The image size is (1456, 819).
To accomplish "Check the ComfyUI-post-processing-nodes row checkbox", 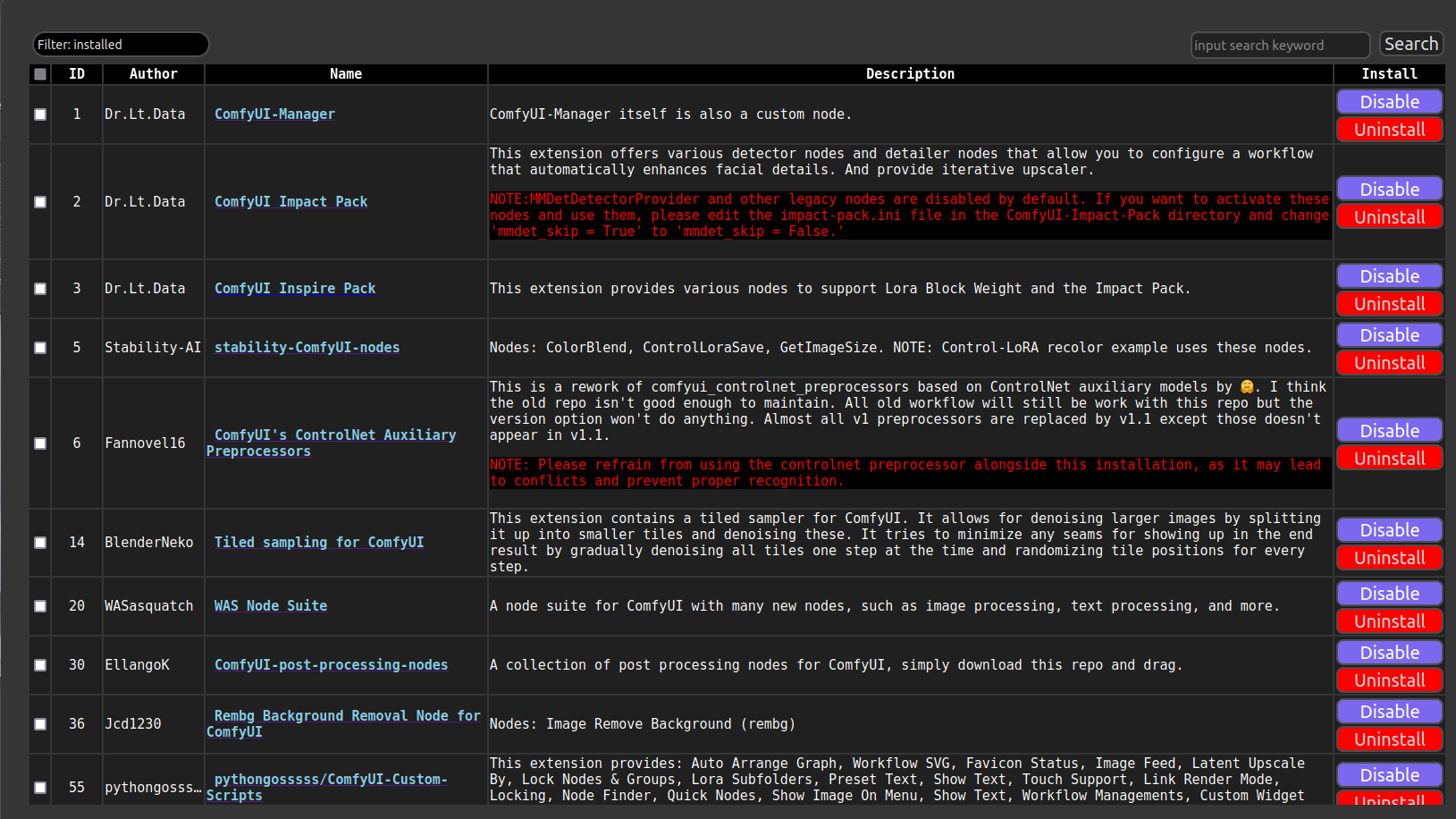I will click(x=40, y=665).
